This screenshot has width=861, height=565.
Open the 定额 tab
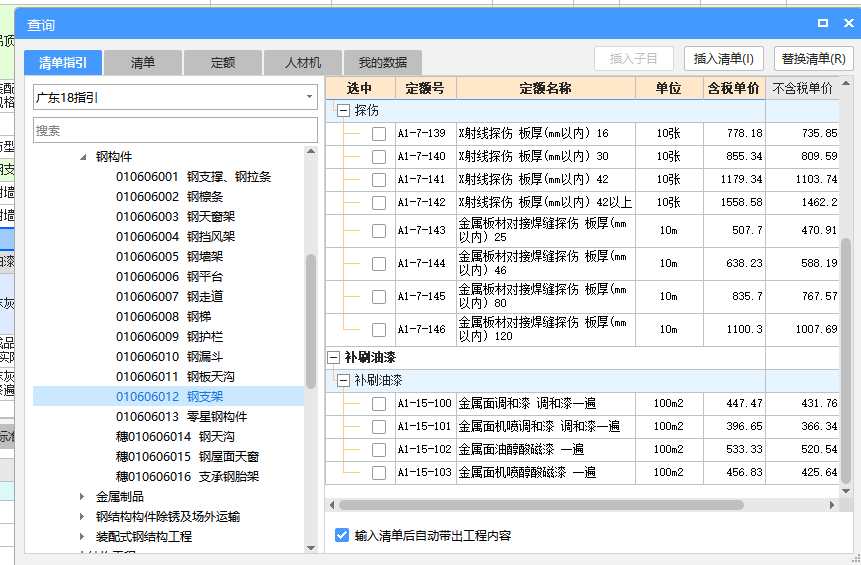[x=222, y=63]
